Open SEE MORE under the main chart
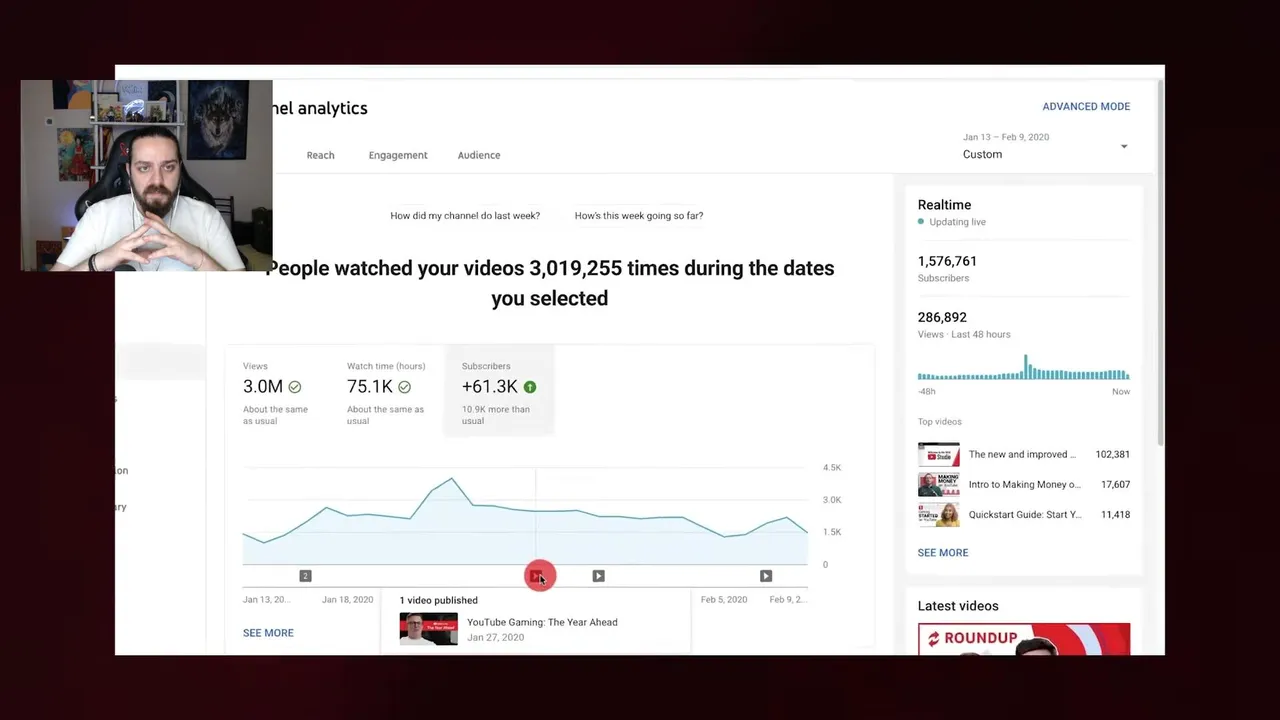 [268, 633]
